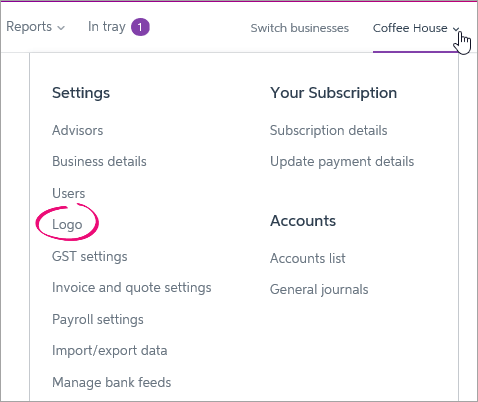The image size is (478, 402).
Task: Click Switch businesses link
Action: point(300,28)
